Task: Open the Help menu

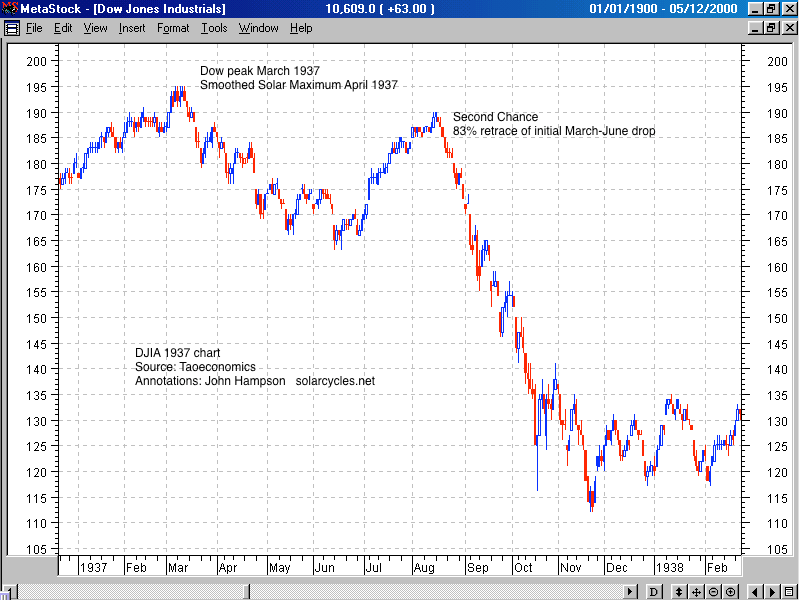Action: [x=301, y=28]
